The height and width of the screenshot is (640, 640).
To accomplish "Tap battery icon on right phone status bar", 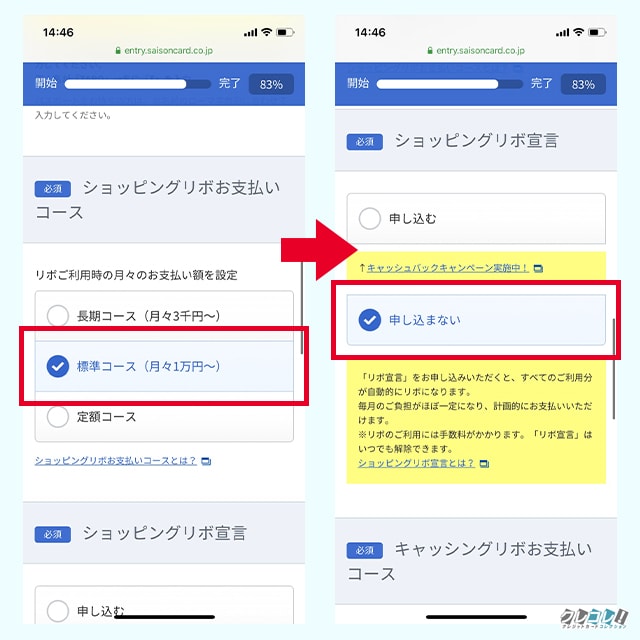I will coord(597,32).
